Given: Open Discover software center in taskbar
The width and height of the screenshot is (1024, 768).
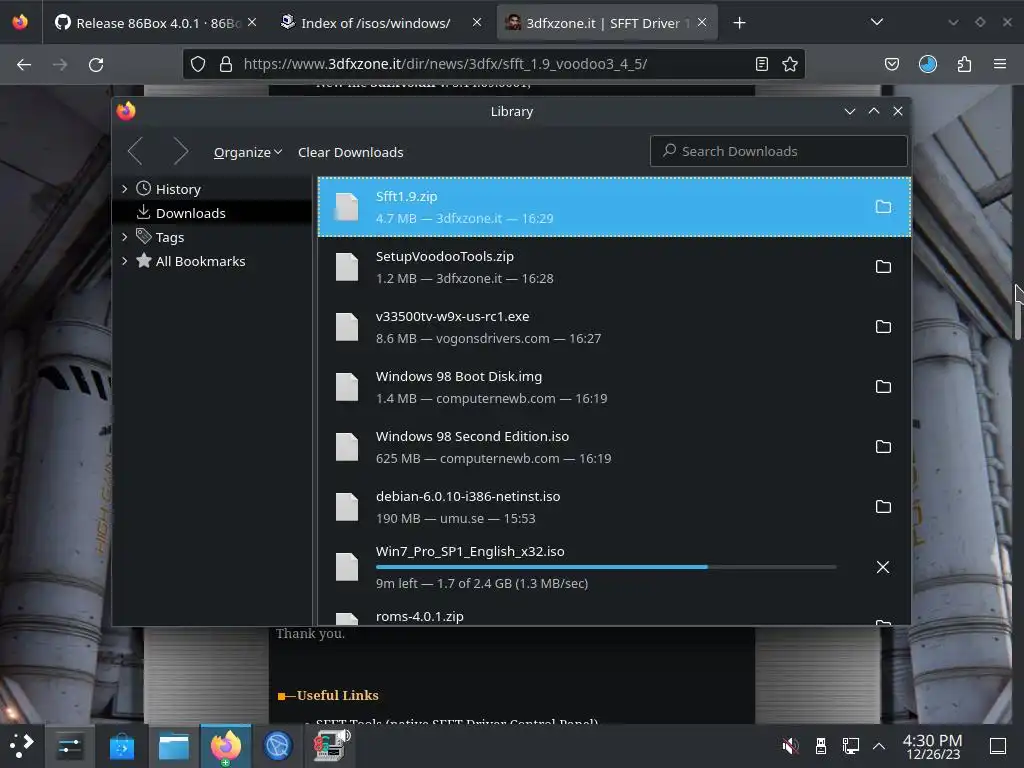Looking at the screenshot, I should click(x=121, y=746).
